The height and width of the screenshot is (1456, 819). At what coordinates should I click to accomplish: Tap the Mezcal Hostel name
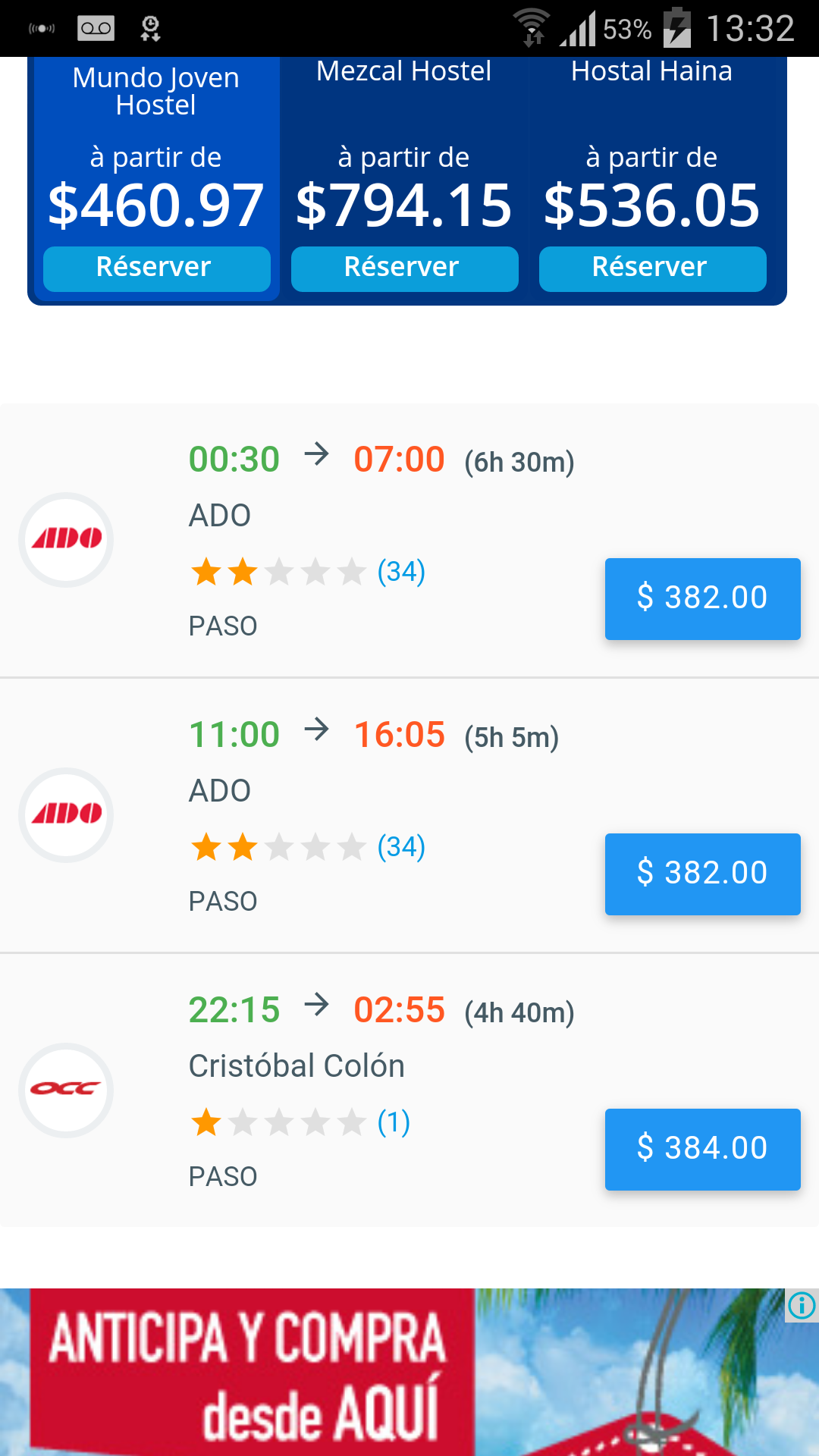coord(404,71)
